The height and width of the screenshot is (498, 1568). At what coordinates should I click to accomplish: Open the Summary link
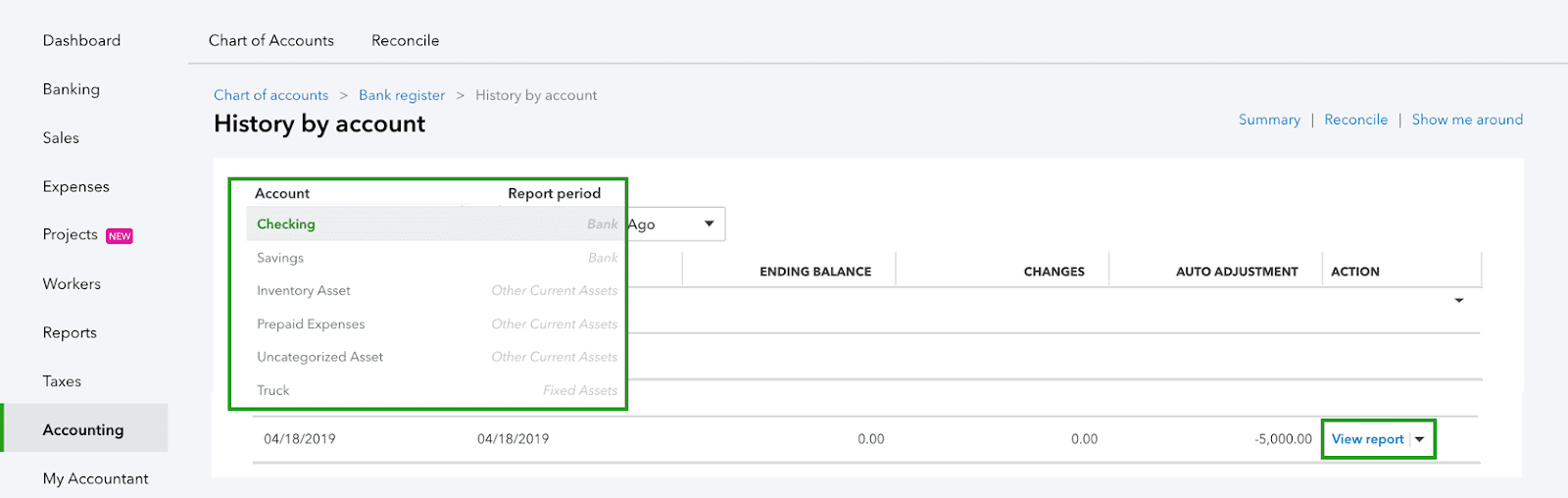tap(1269, 120)
